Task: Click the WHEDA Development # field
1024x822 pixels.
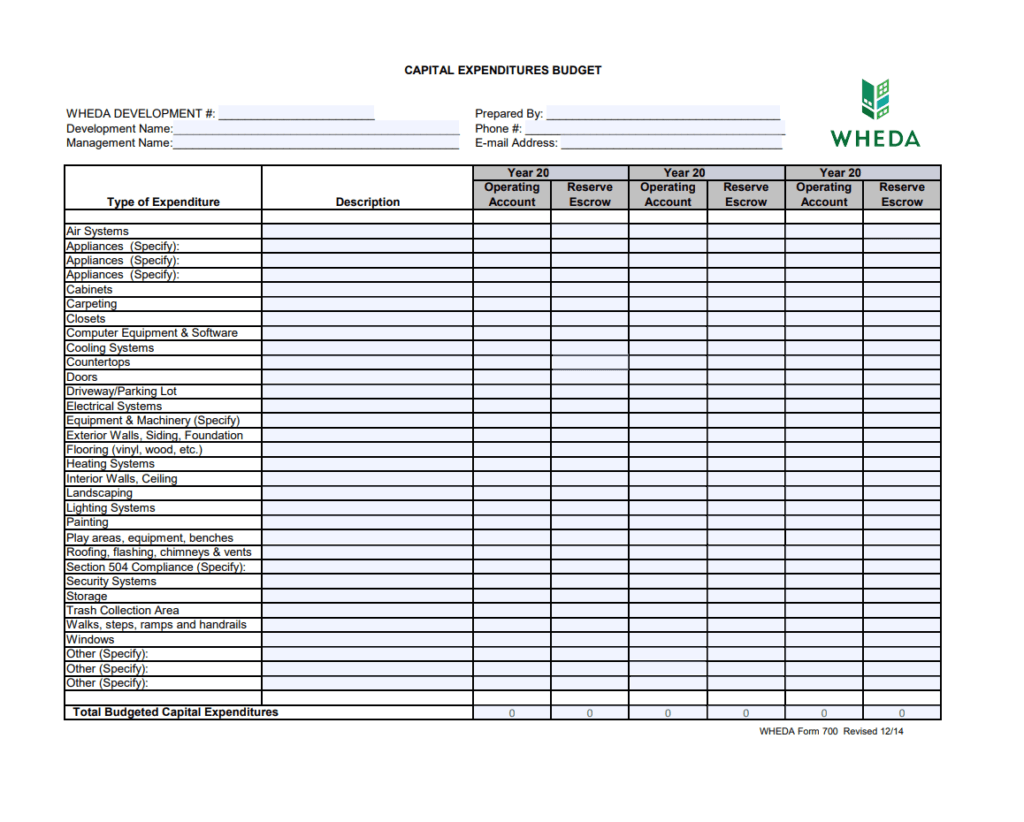Action: [x=296, y=113]
